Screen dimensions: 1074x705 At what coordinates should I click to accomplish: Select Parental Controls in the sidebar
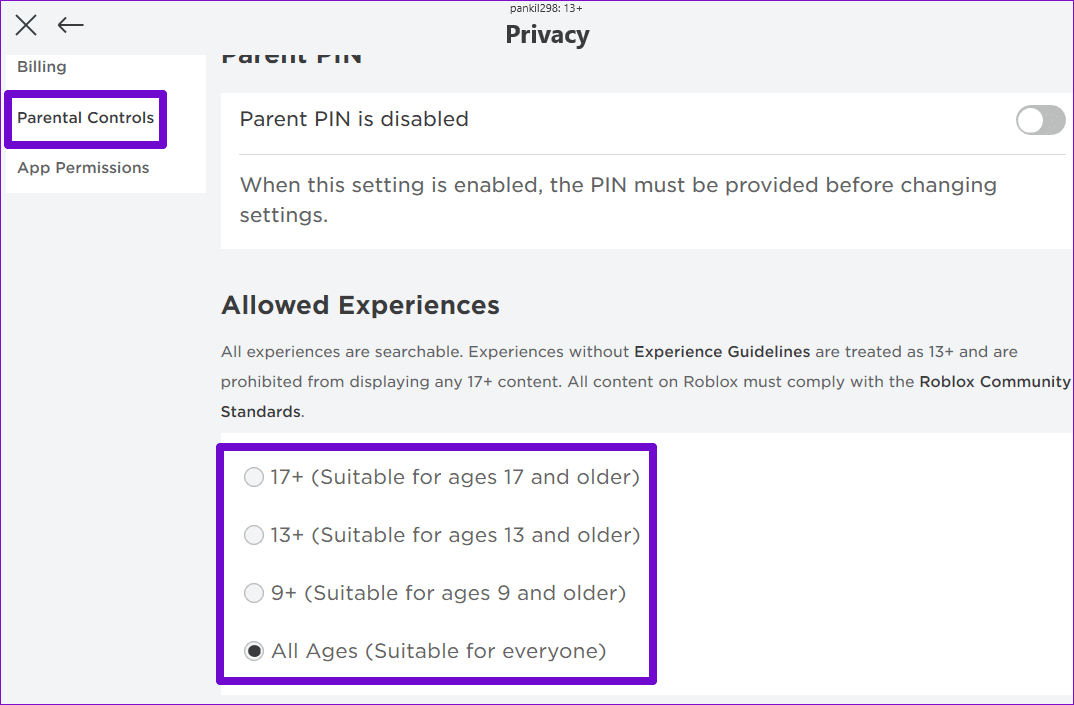(85, 118)
